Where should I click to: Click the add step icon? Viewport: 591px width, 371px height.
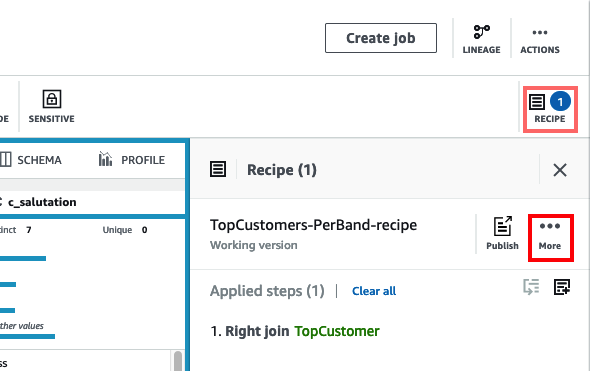click(x=562, y=287)
